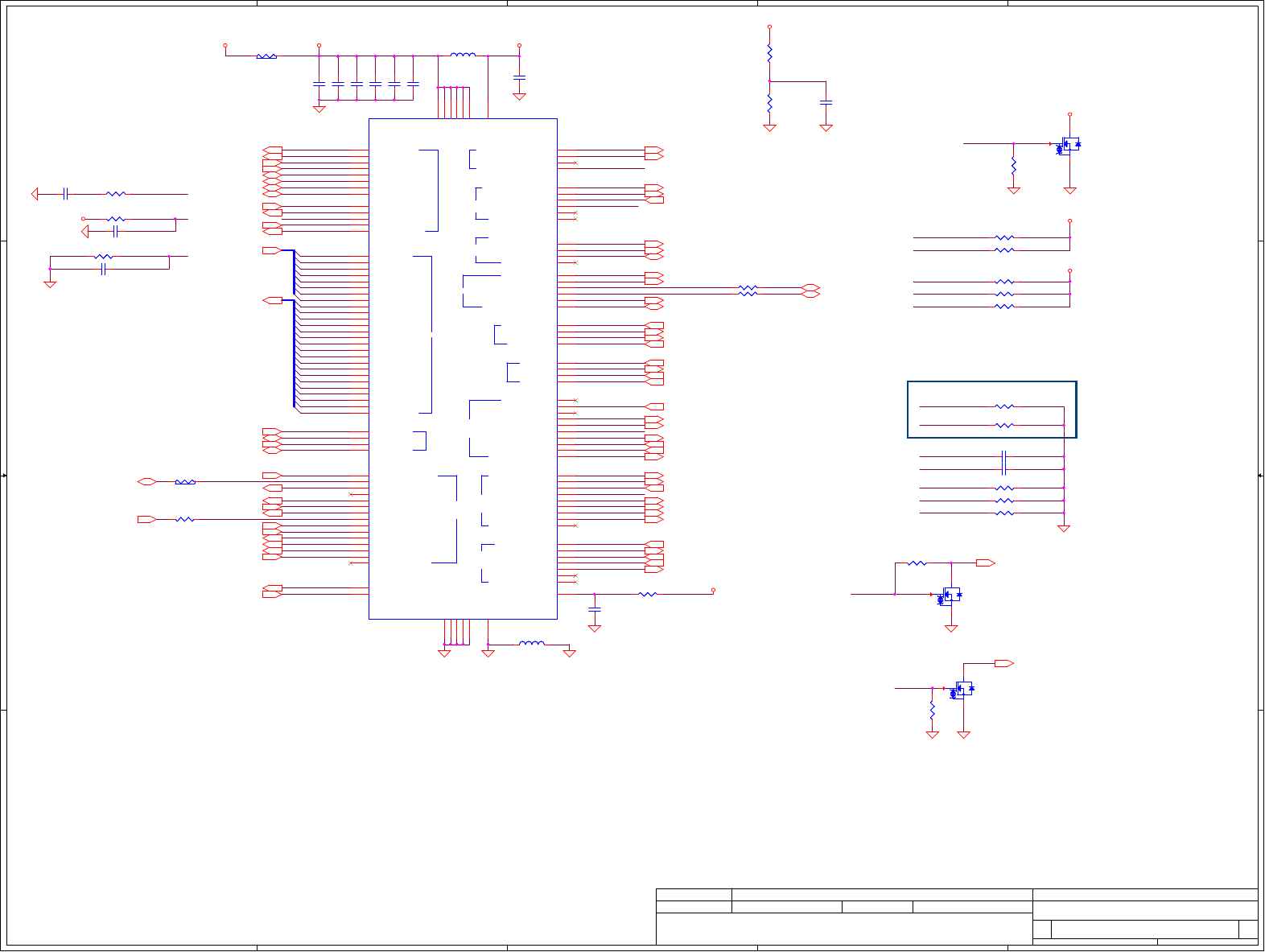Viewport: 1265px width, 952px height.
Task: Click the bottom-most MOSFET transistor symbol
Action: [x=962, y=690]
